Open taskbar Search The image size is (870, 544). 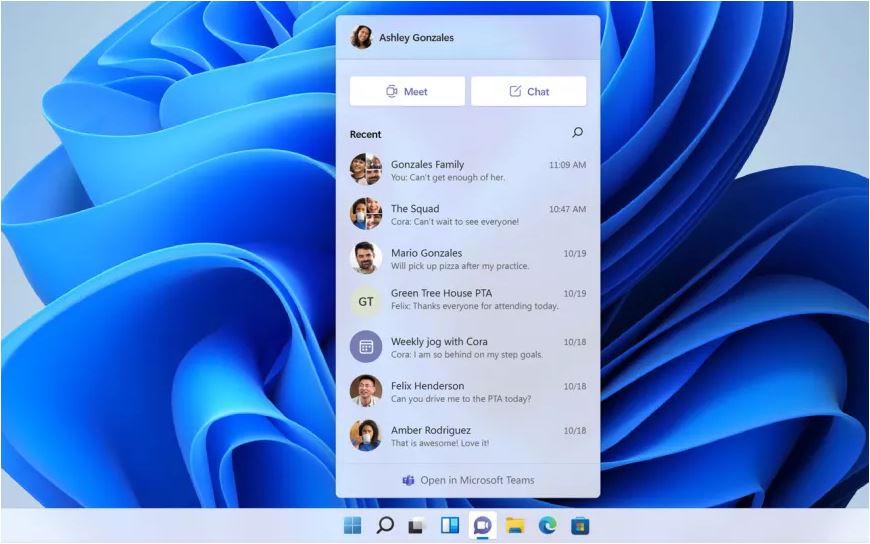click(385, 525)
